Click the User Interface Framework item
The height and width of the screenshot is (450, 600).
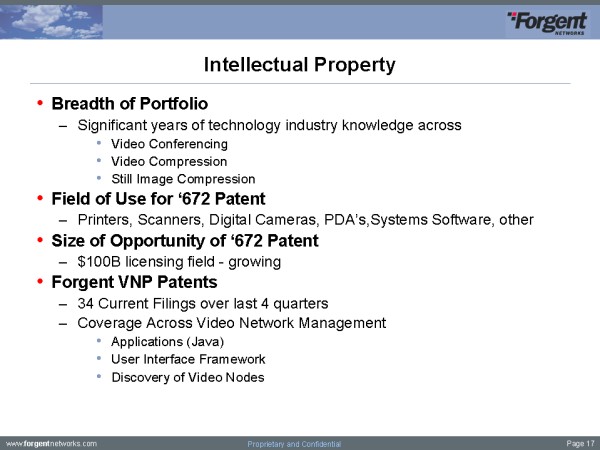pos(187,358)
